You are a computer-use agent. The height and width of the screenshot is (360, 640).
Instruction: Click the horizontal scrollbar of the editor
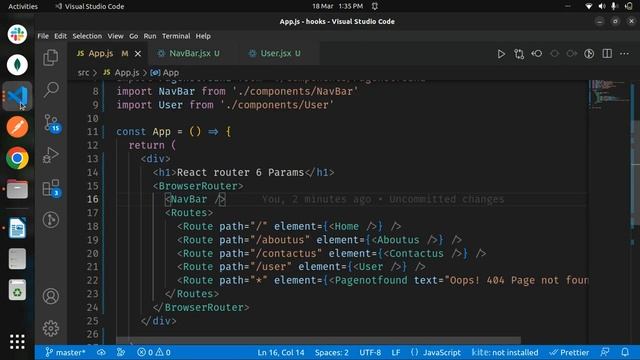click(x=318, y=340)
